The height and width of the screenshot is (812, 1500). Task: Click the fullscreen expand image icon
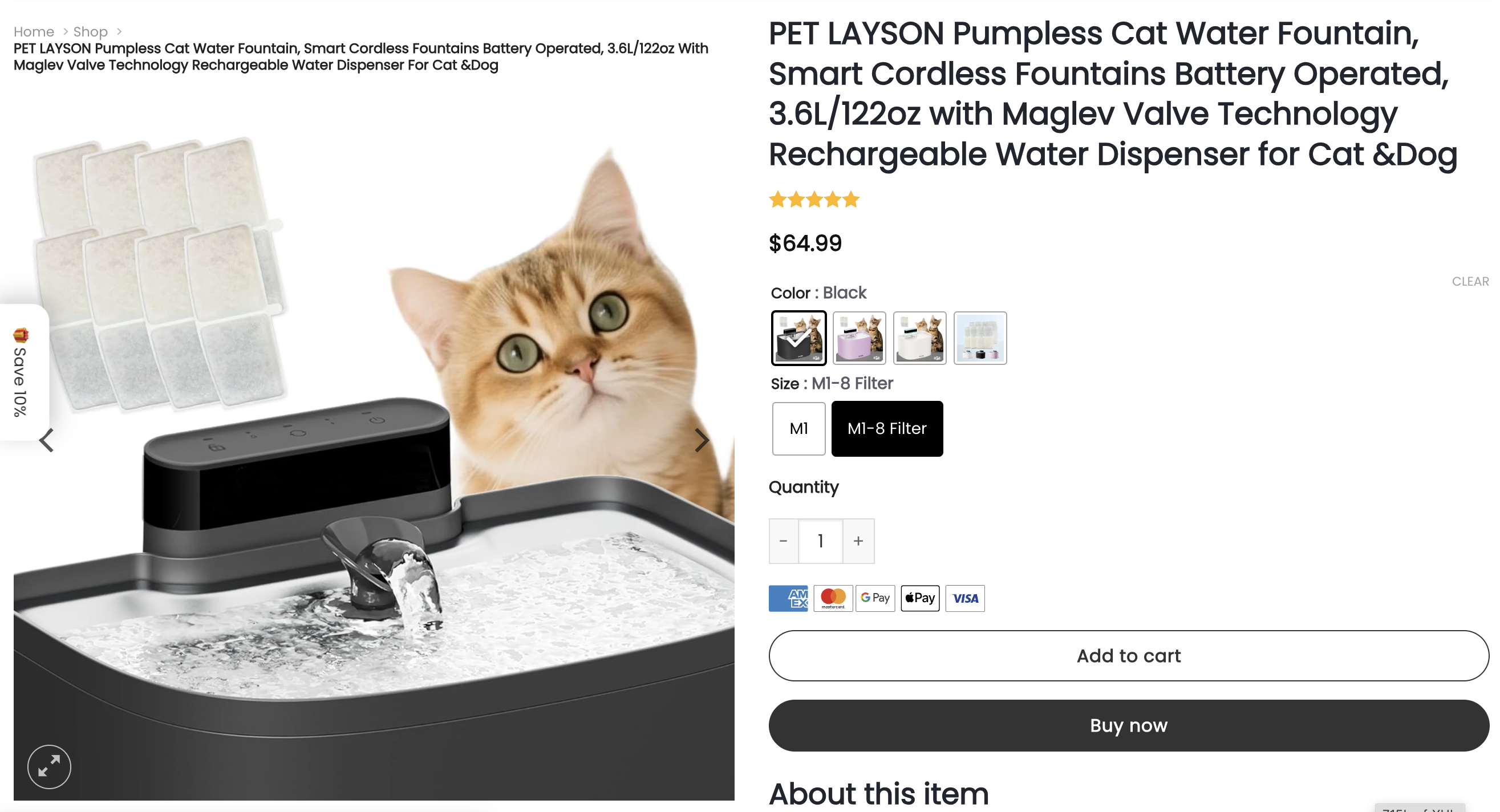[x=49, y=766]
